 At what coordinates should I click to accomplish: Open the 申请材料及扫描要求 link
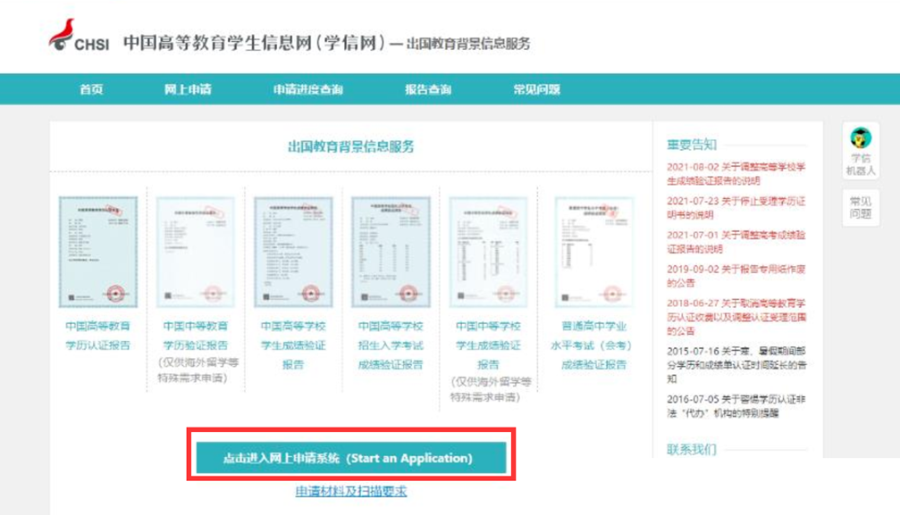(351, 491)
